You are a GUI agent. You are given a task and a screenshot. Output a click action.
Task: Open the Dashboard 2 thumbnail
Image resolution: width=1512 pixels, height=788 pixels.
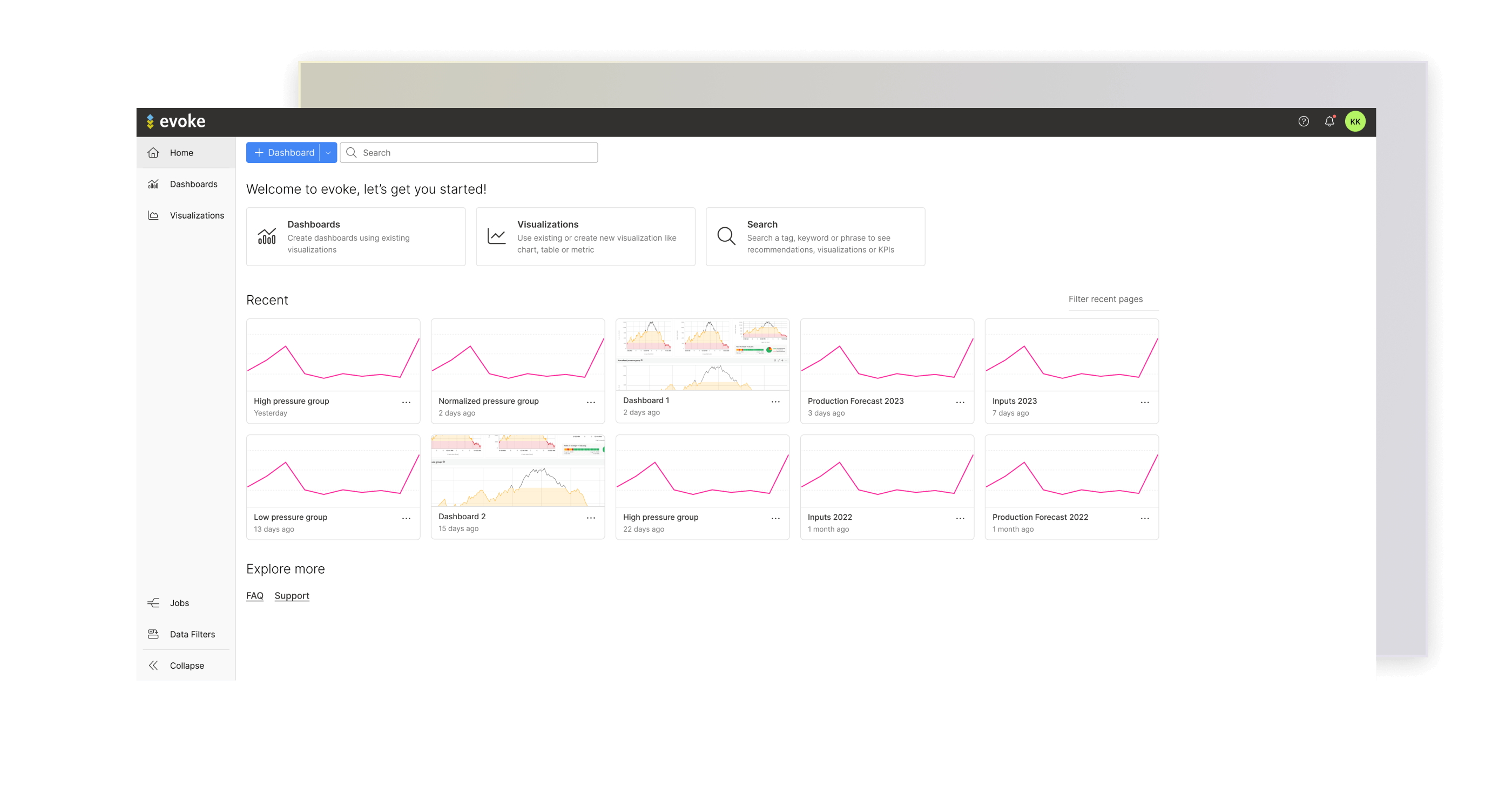[517, 471]
